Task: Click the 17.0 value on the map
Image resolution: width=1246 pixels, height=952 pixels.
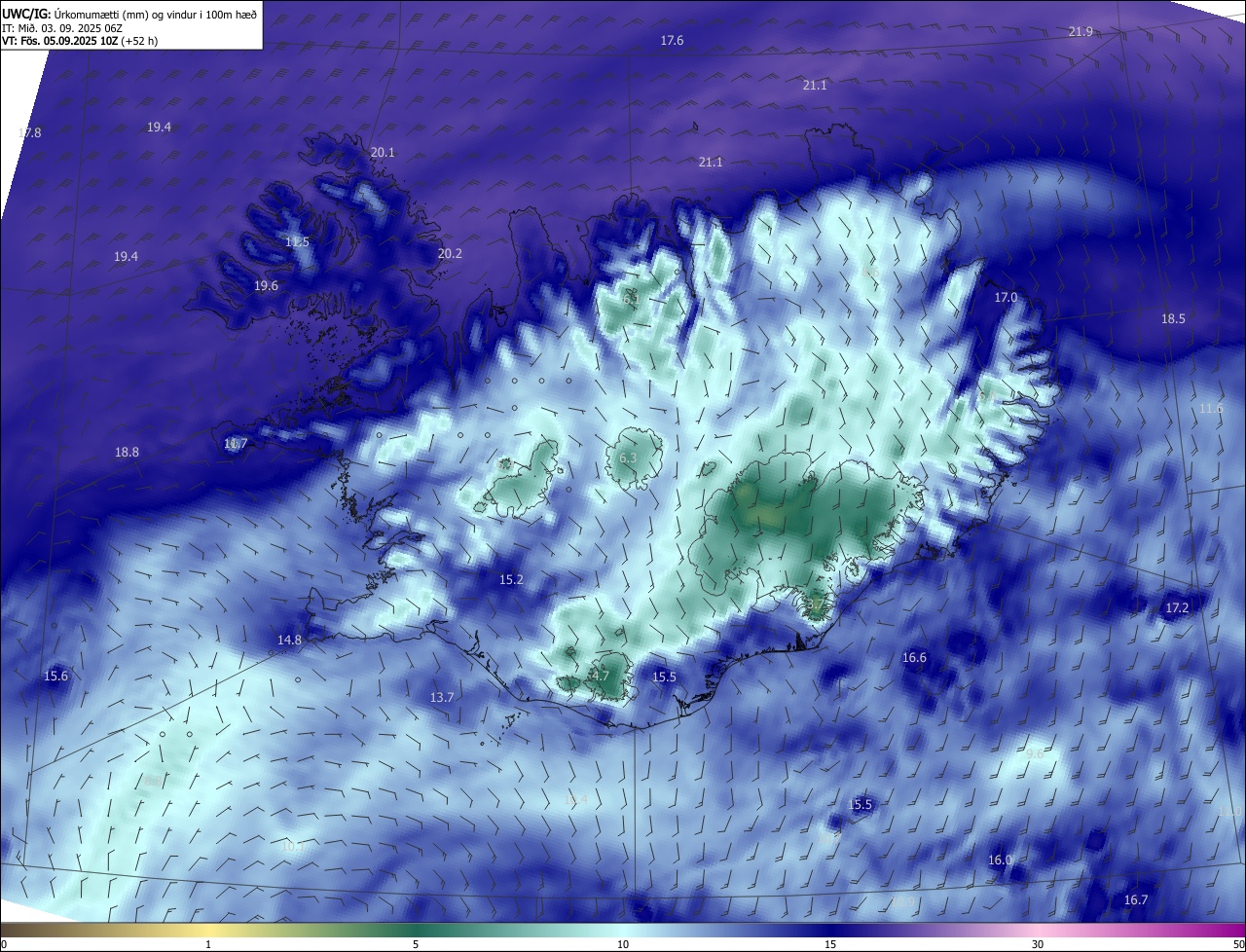Action: coord(1006,298)
